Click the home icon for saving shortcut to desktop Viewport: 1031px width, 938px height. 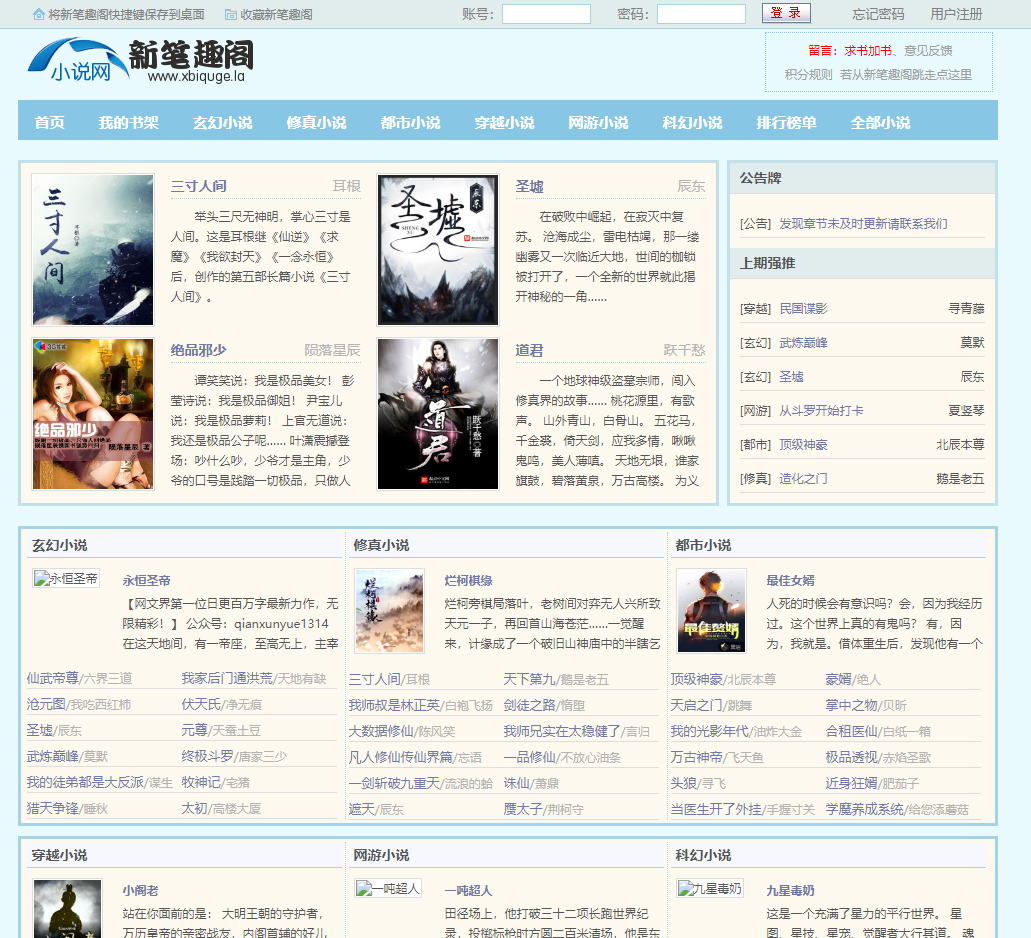coord(39,15)
